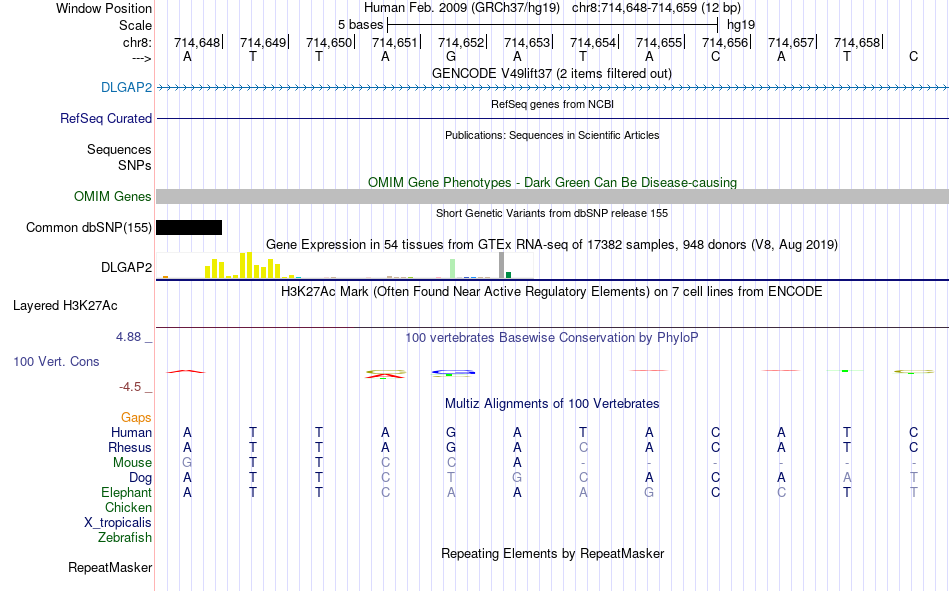Click the Gaps label in Multiz track
This screenshot has height=591, width=950.
[136, 418]
